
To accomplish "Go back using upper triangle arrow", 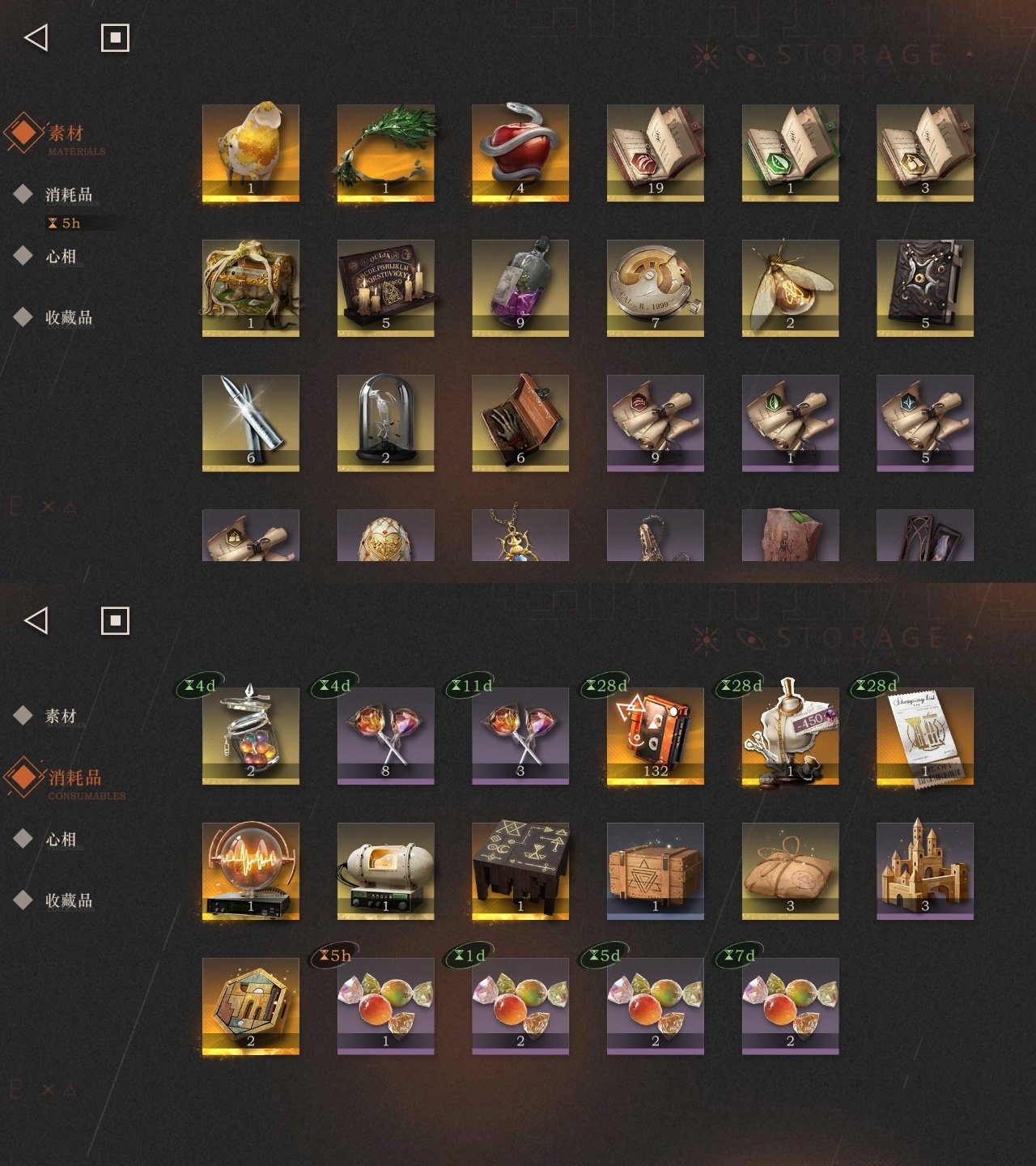I will pos(36,37).
